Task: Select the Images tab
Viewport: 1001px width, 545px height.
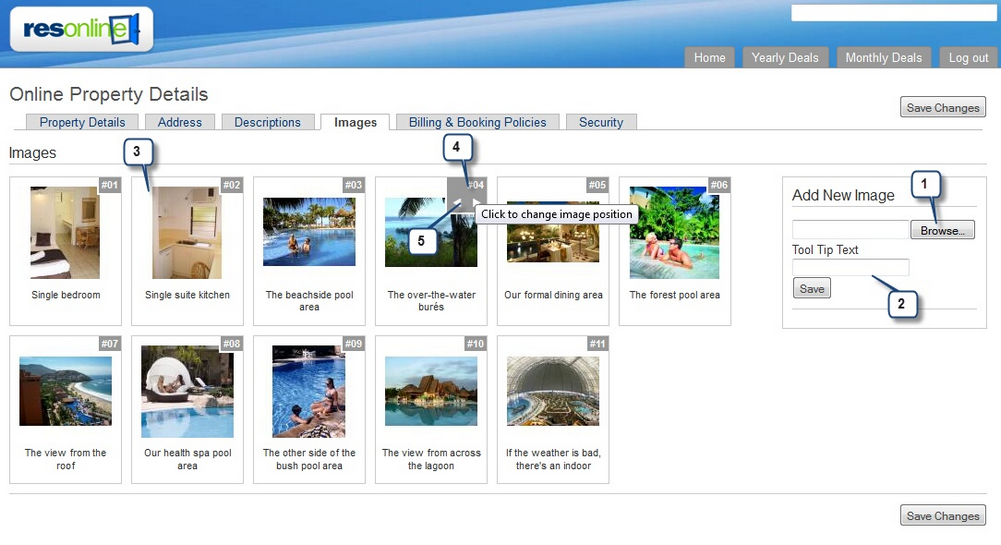Action: click(x=356, y=122)
